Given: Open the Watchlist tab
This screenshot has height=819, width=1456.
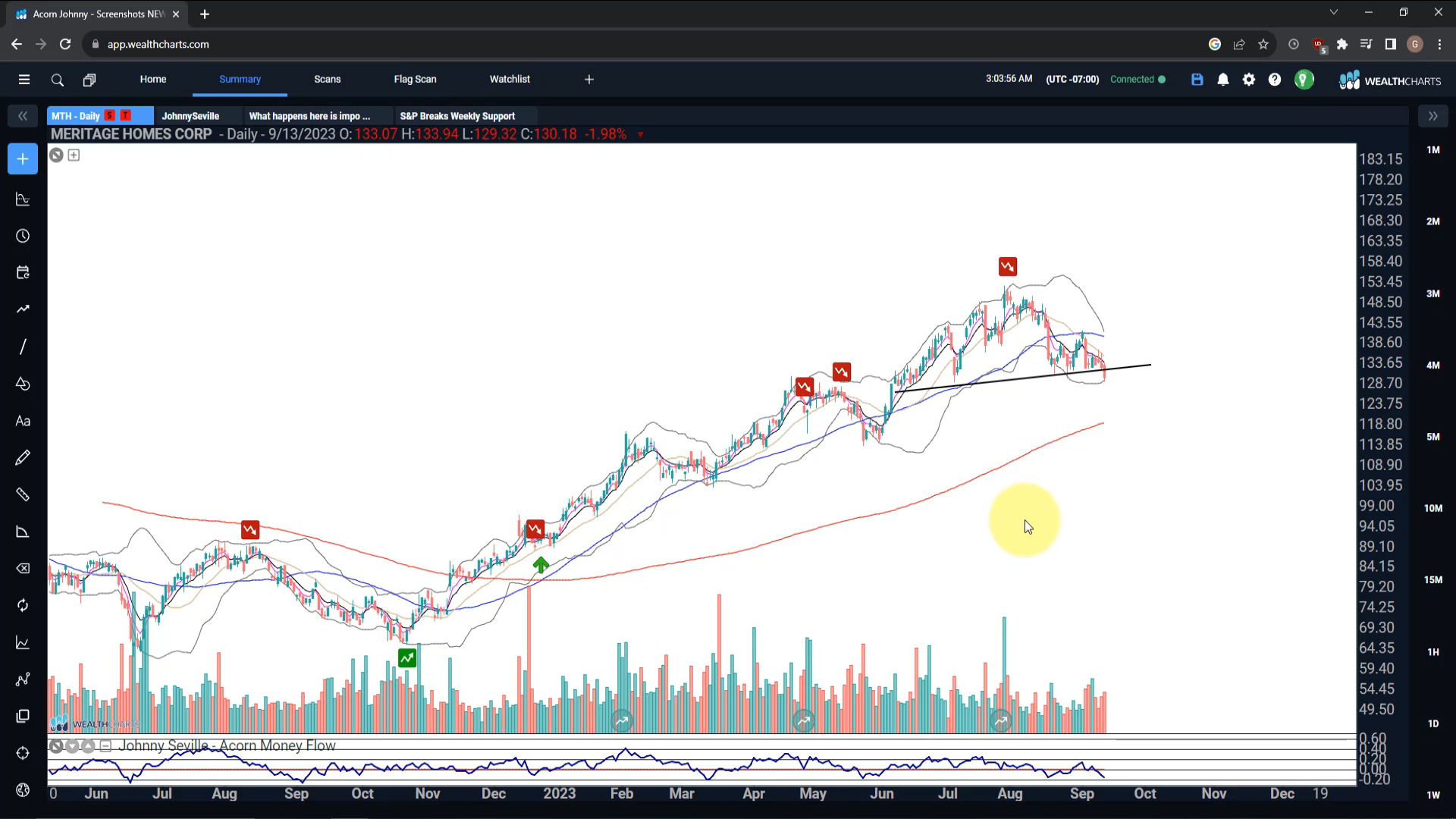Looking at the screenshot, I should [510, 80].
